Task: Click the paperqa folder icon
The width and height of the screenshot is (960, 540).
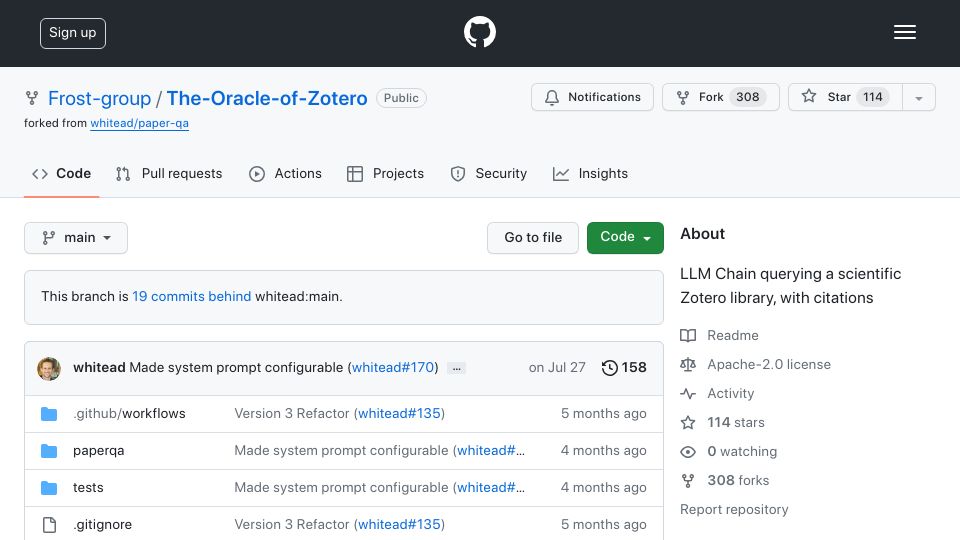Action: [x=49, y=451]
